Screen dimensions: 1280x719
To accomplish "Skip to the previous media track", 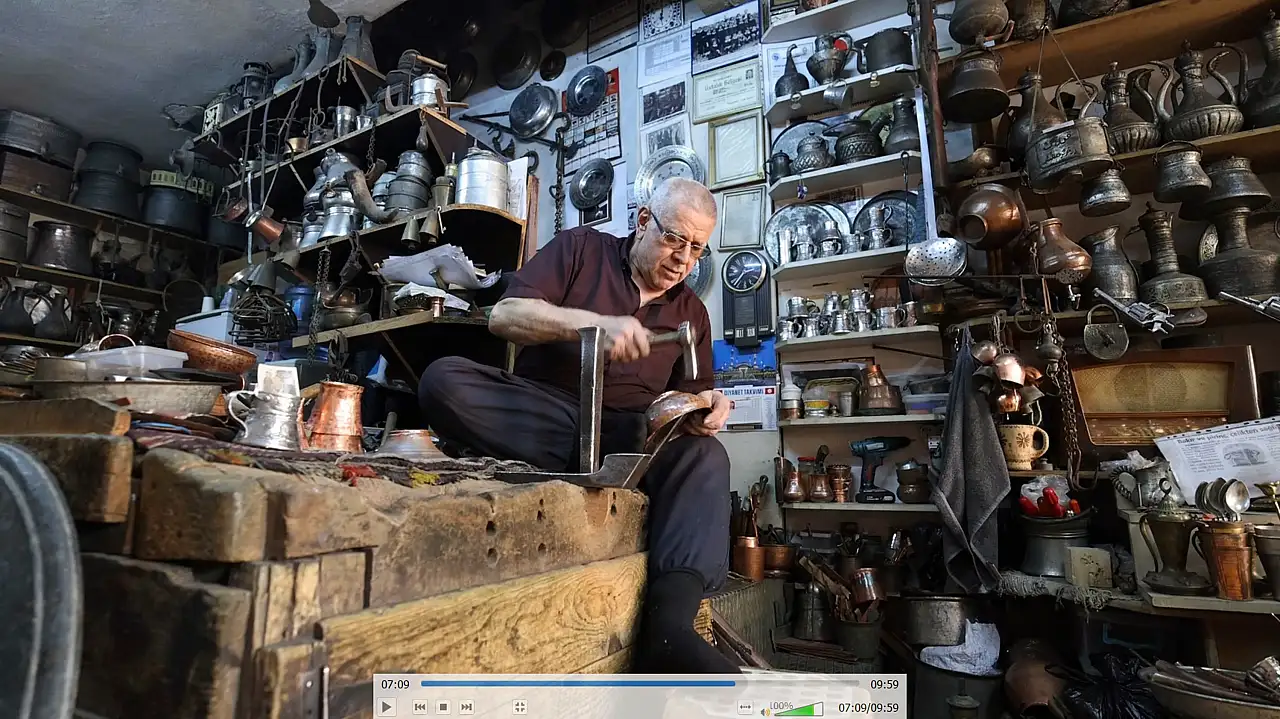I will pyautogui.click(x=420, y=707).
